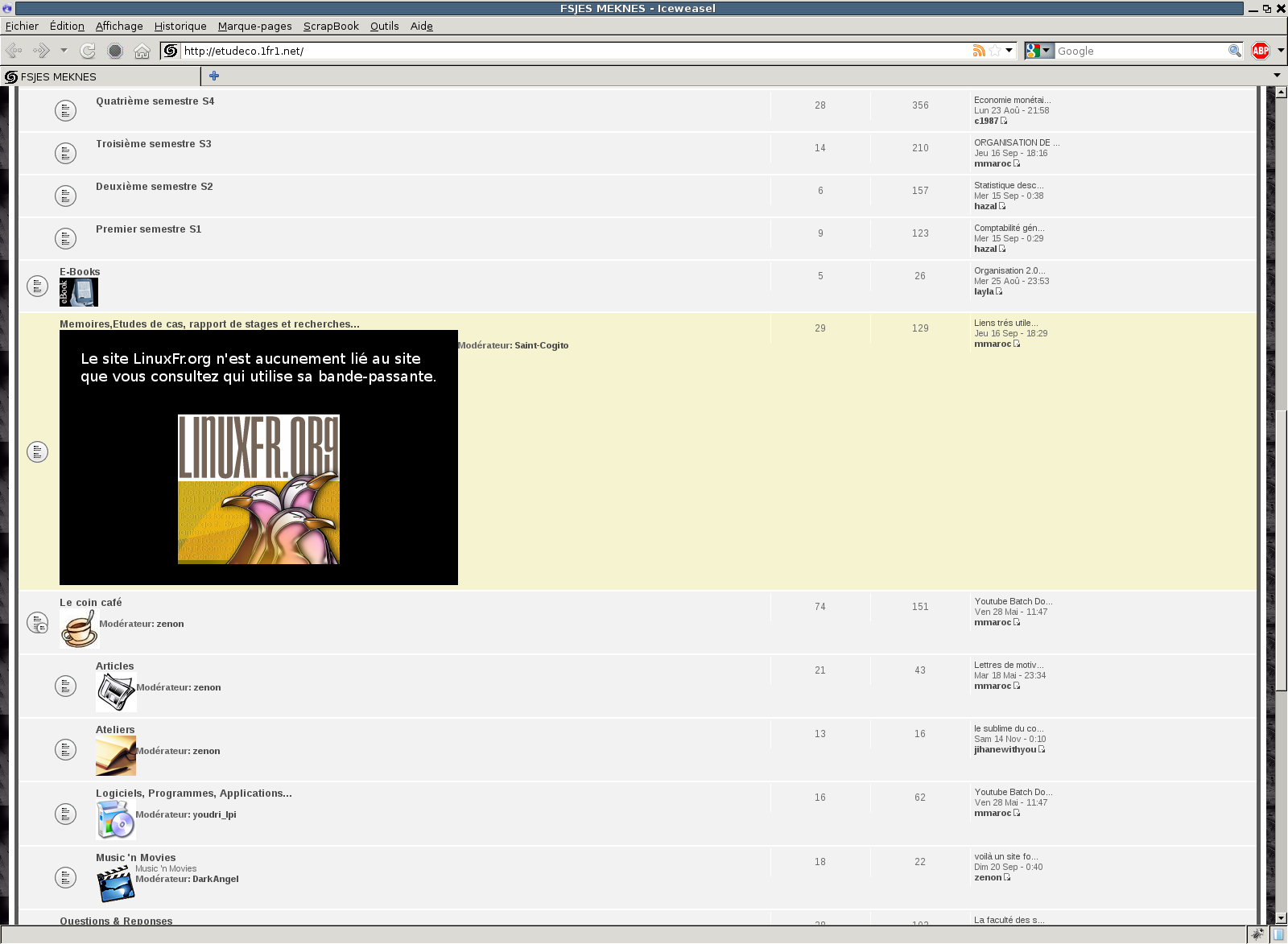Open the Quatrième semestre S4 forum
This screenshot has width=1288, height=944.
coord(155,101)
